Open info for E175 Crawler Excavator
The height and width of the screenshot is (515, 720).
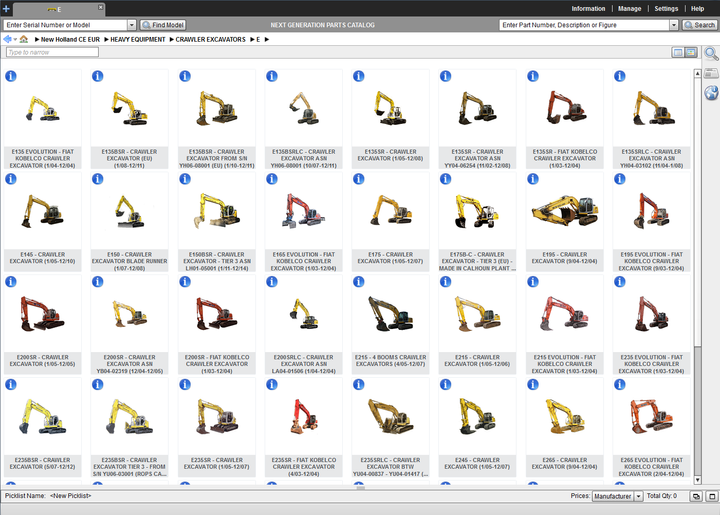click(359, 179)
